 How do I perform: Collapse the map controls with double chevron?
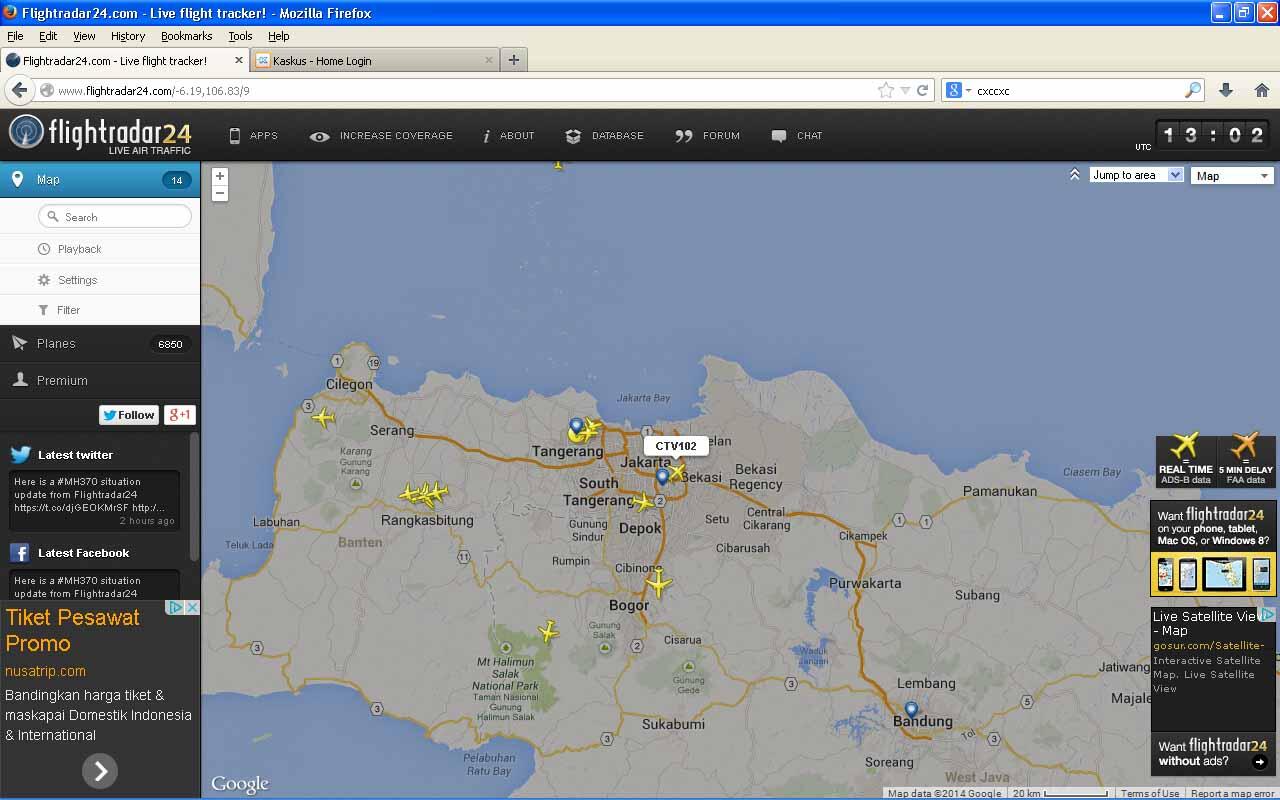tap(1074, 174)
